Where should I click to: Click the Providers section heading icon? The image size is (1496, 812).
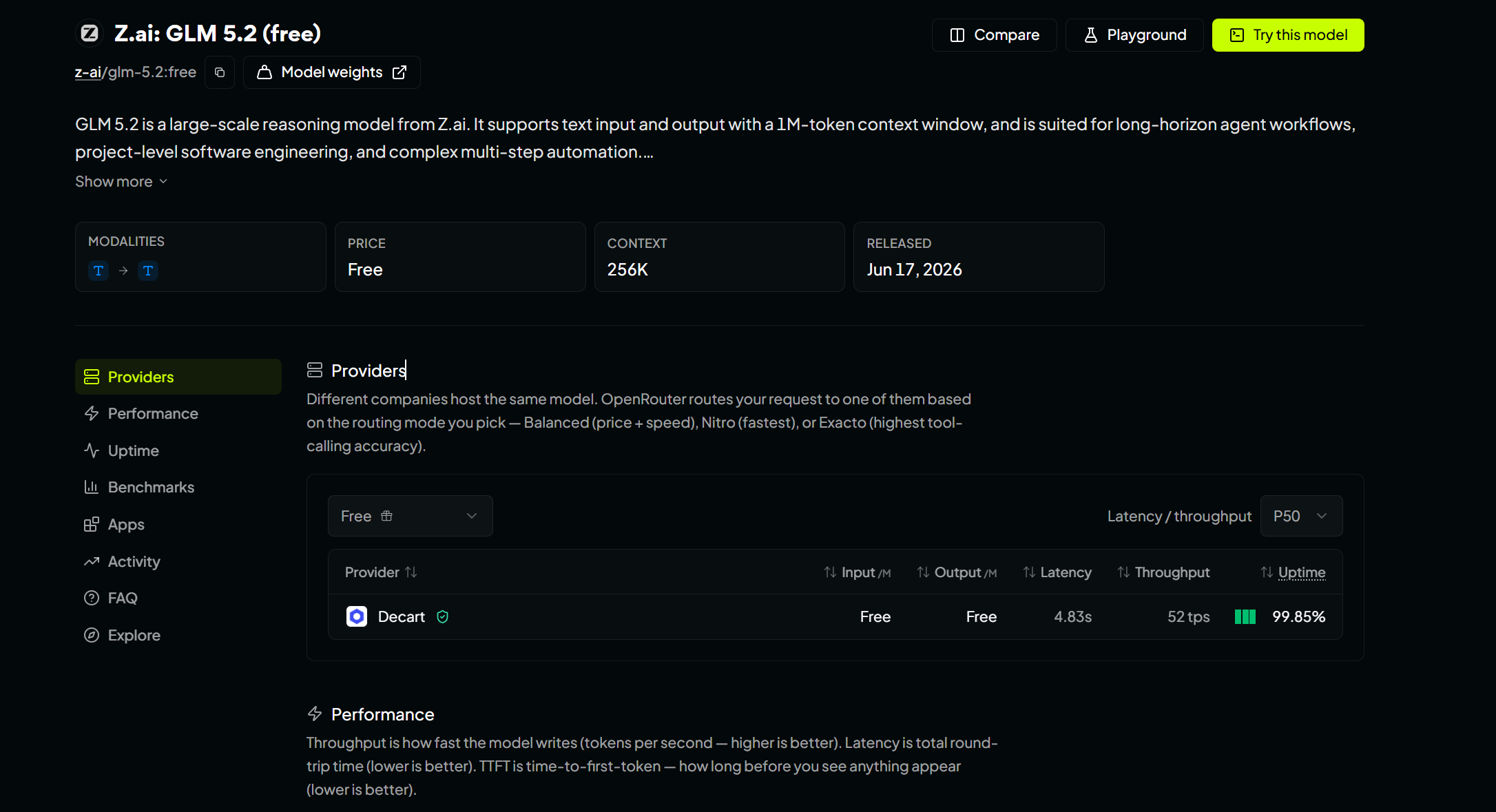[x=315, y=371]
